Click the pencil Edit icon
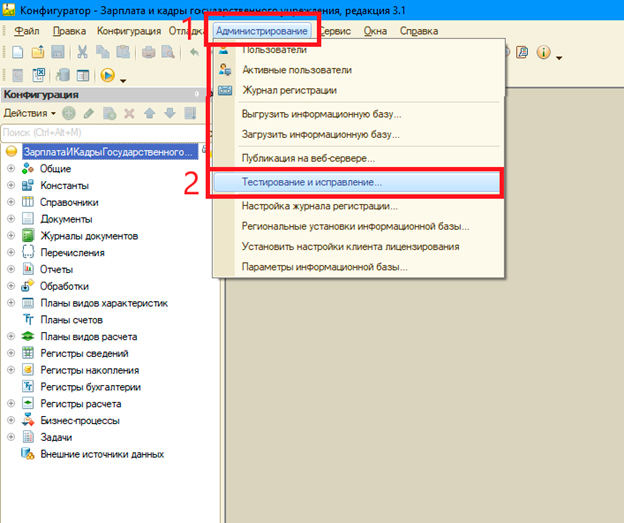 tap(89, 113)
